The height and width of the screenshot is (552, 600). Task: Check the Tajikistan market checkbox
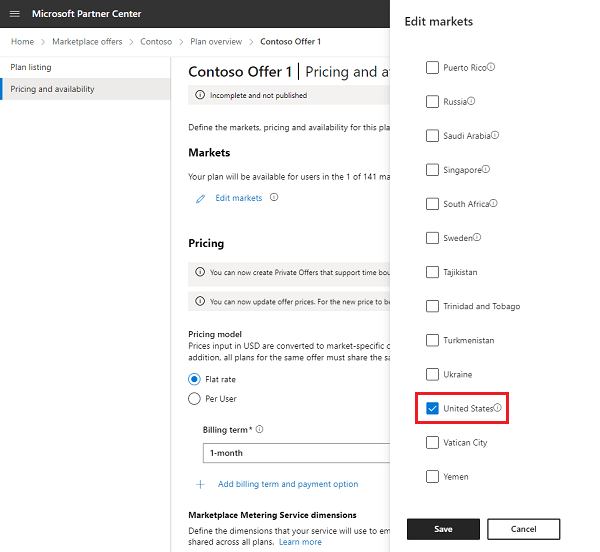coord(432,272)
